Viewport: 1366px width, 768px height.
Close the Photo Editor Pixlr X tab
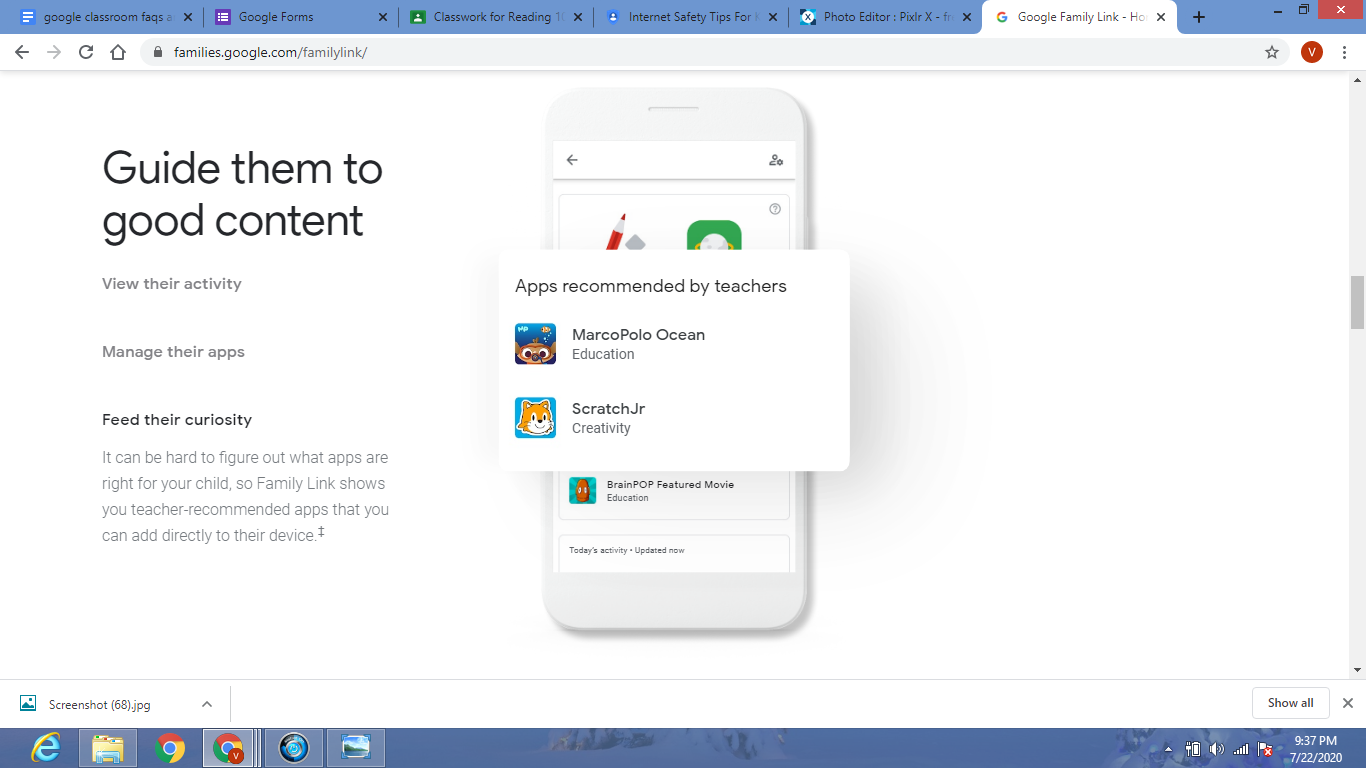pyautogui.click(x=966, y=17)
